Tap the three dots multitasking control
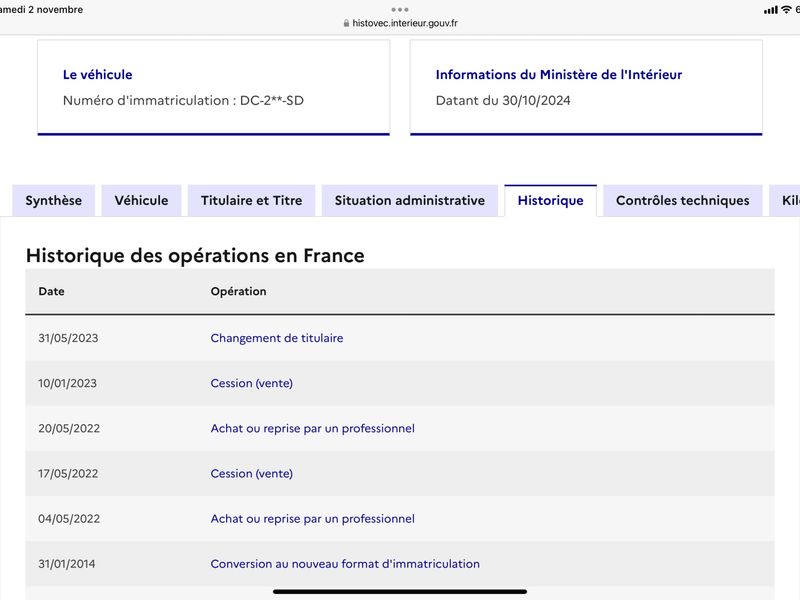 pos(400,9)
